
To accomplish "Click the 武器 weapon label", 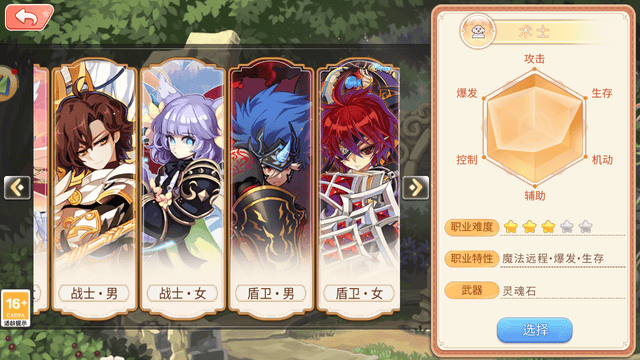I will click(472, 290).
